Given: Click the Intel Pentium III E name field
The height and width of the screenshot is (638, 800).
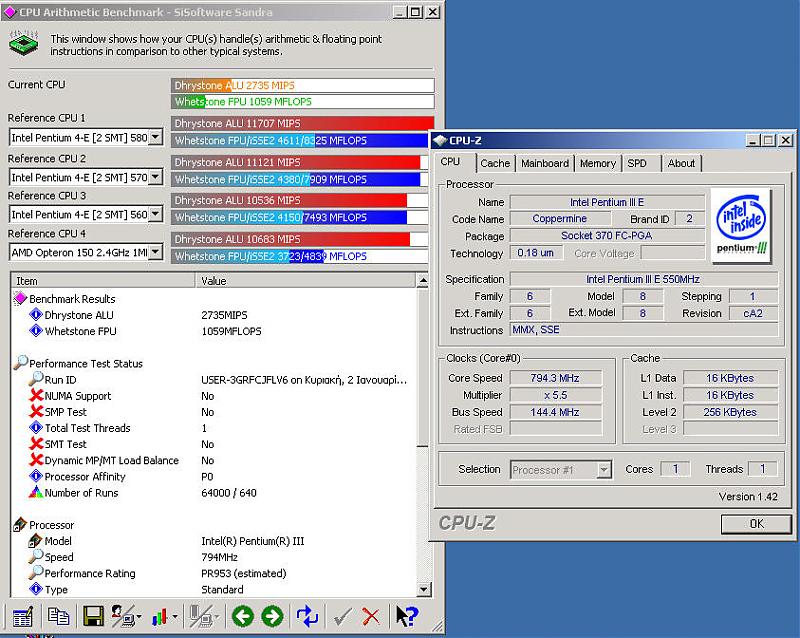Looking at the screenshot, I should pos(607,202).
